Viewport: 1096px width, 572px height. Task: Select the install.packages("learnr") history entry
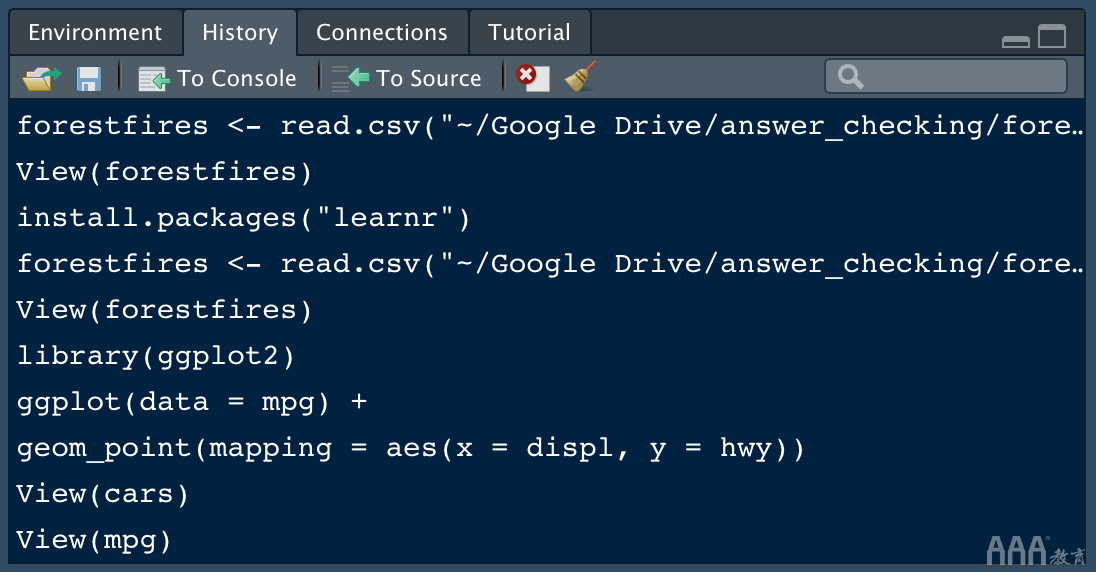pos(243,218)
